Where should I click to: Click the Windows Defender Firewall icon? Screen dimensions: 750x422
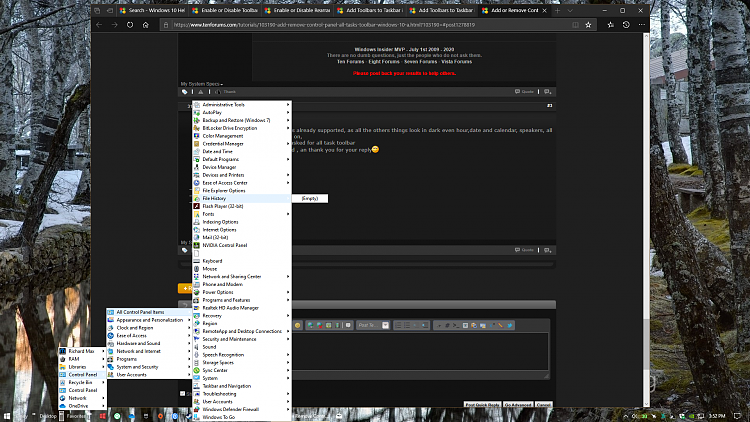coord(197,410)
